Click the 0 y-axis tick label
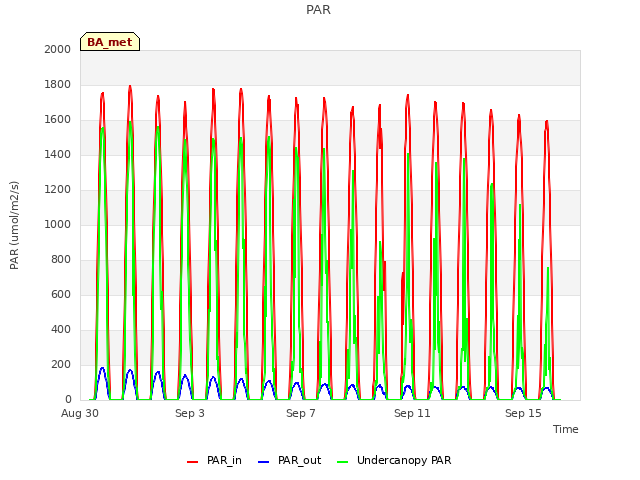 click(x=68, y=400)
